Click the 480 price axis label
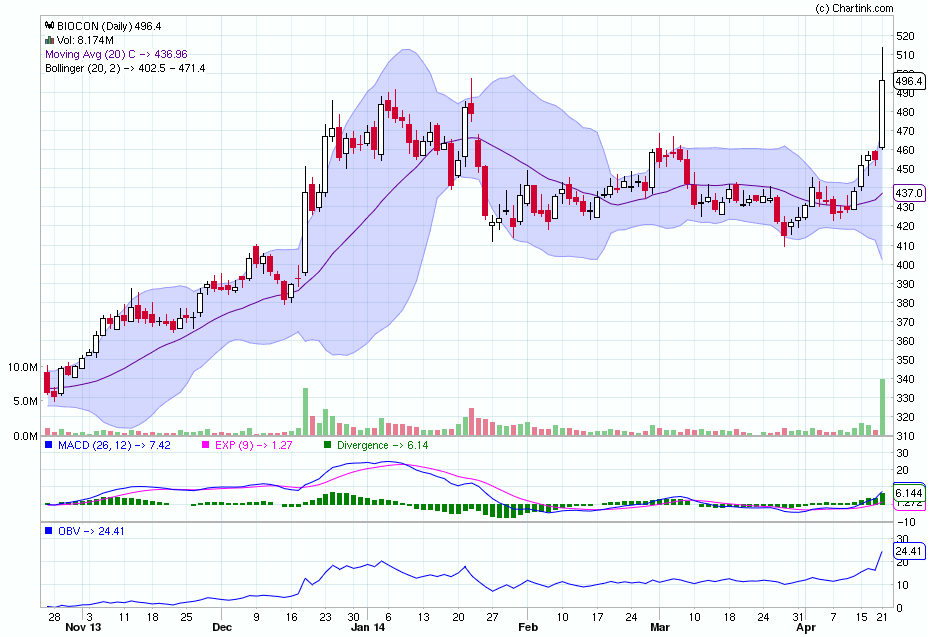The image size is (930, 637). [x=906, y=112]
